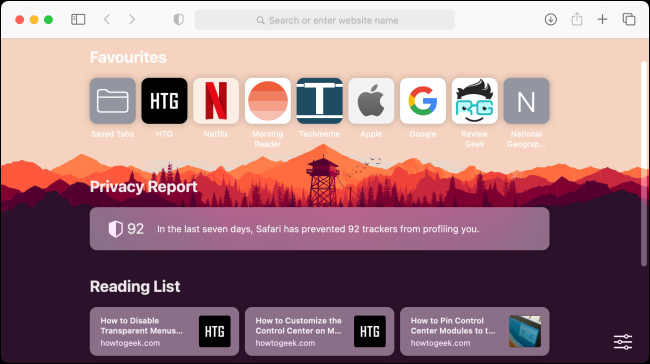Go back with the left chevron
Viewport: 650px width, 364px height.
coord(107,19)
